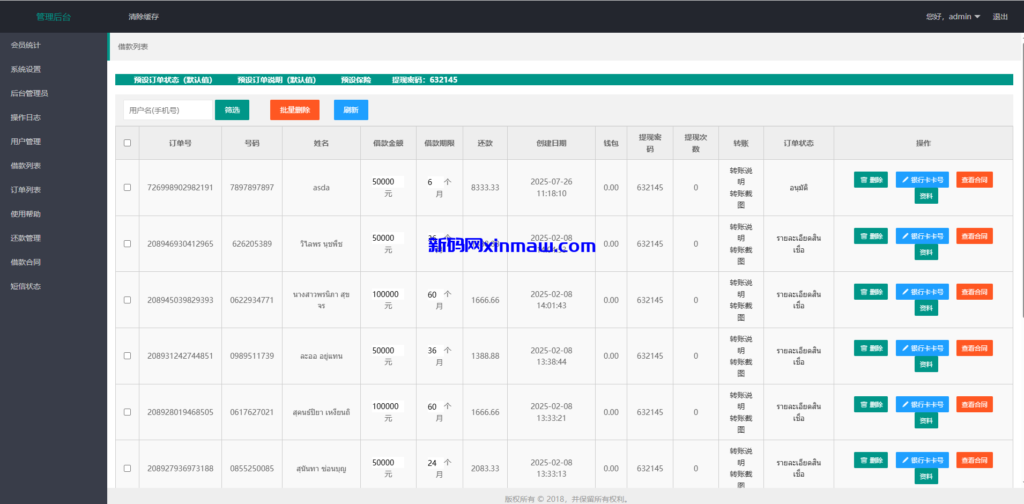Delete order 208946930412965 via trash button
1024x504 pixels.
coord(871,236)
